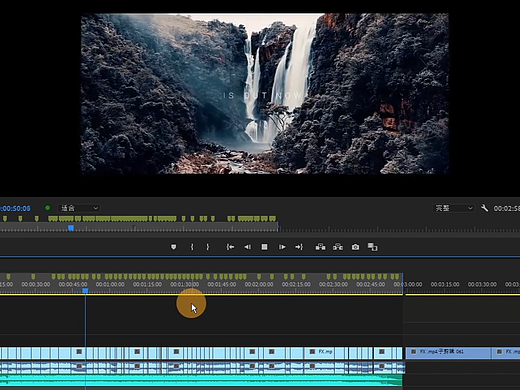The width and height of the screenshot is (520, 390).
Task: Step forward one frame
Action: pos(282,247)
